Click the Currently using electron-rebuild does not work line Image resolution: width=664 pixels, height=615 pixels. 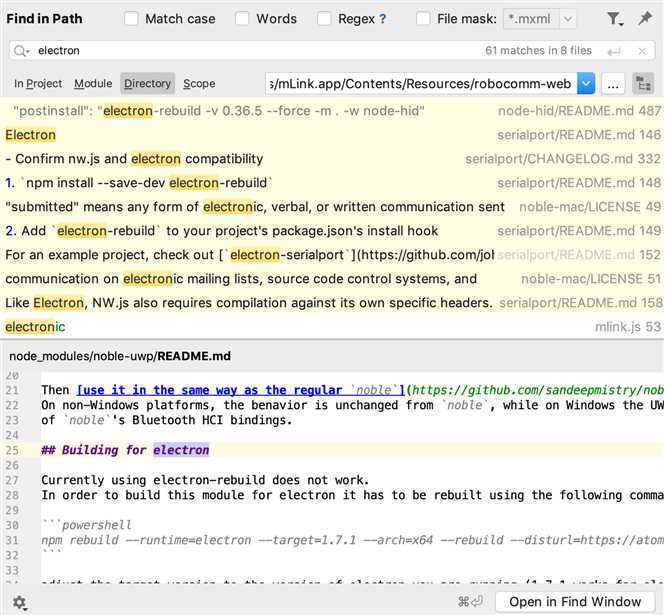click(205, 480)
